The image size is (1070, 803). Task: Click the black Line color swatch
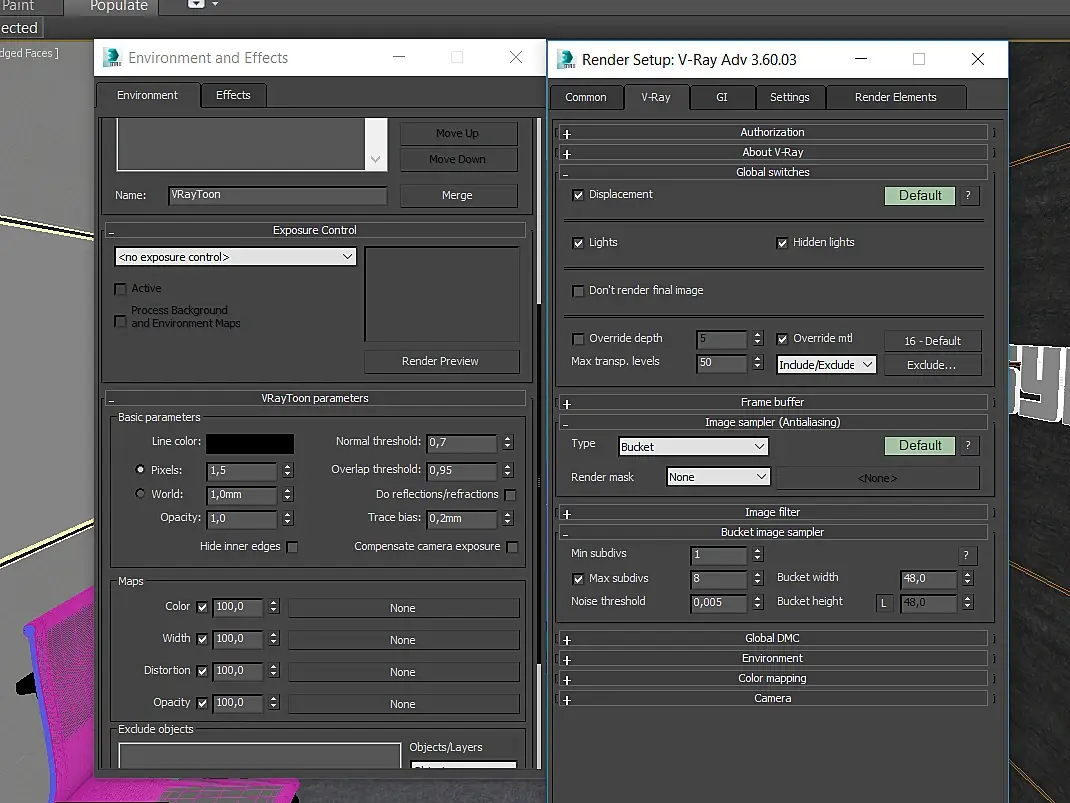coord(250,443)
